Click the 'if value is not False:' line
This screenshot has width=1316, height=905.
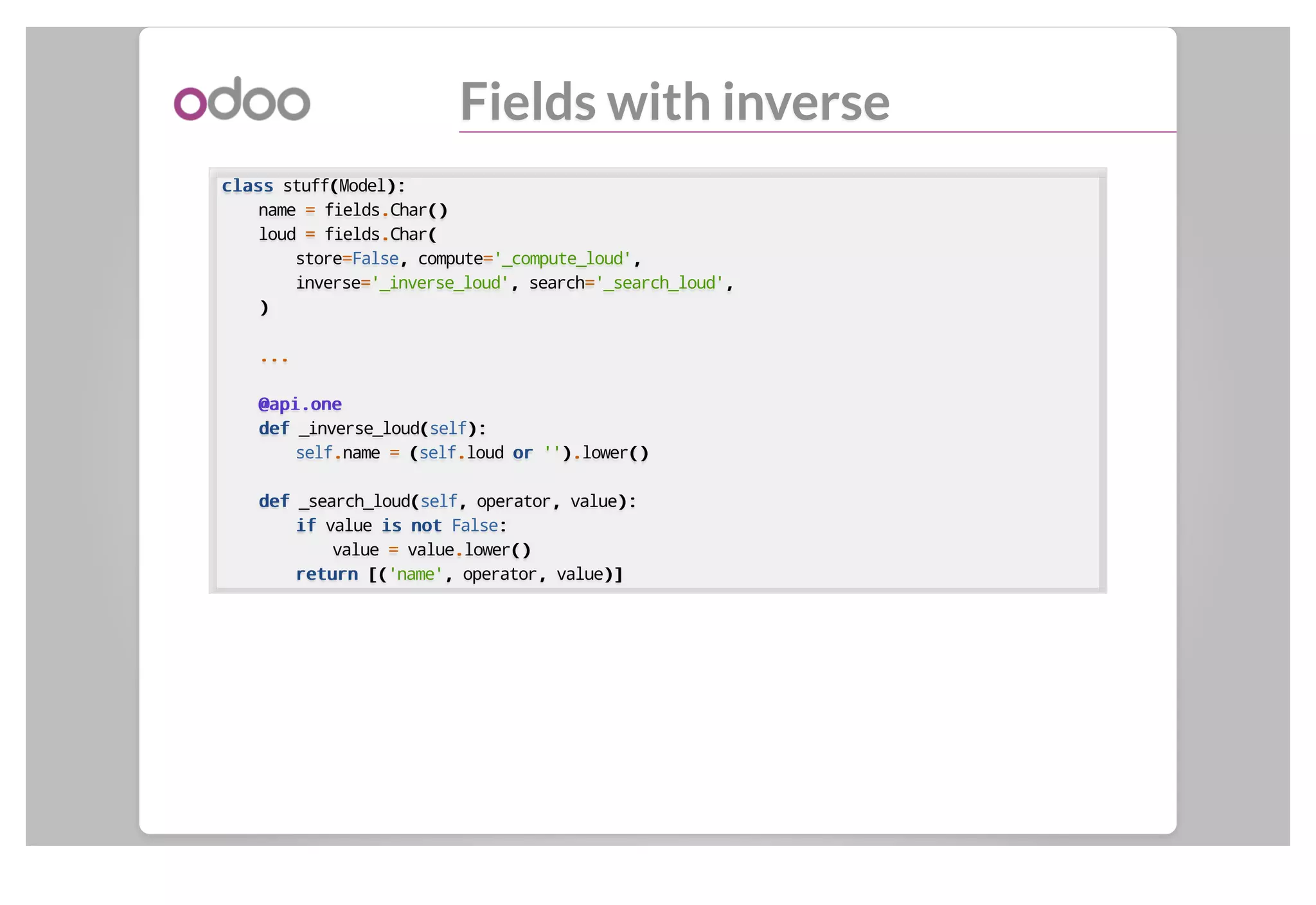point(402,526)
